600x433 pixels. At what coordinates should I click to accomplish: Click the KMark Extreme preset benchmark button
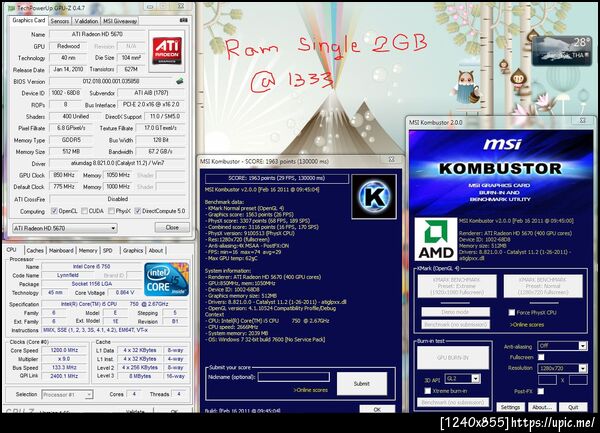(x=457, y=286)
